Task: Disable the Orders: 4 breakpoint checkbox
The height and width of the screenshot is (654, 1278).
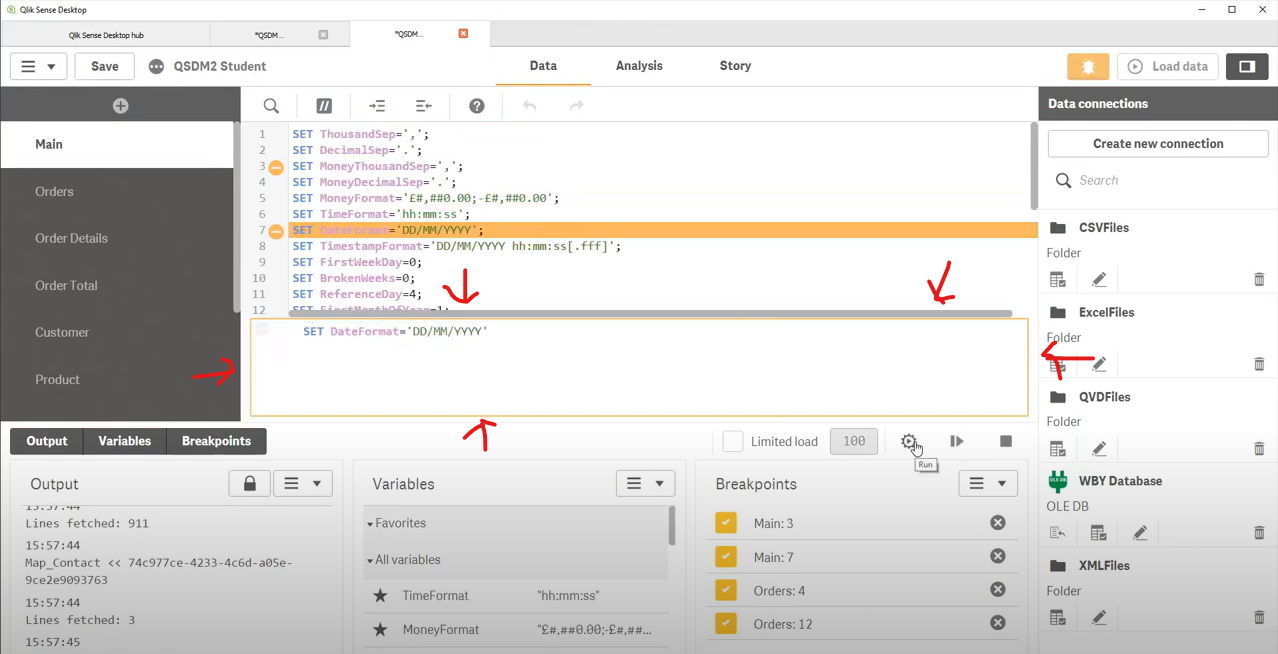Action: point(726,591)
